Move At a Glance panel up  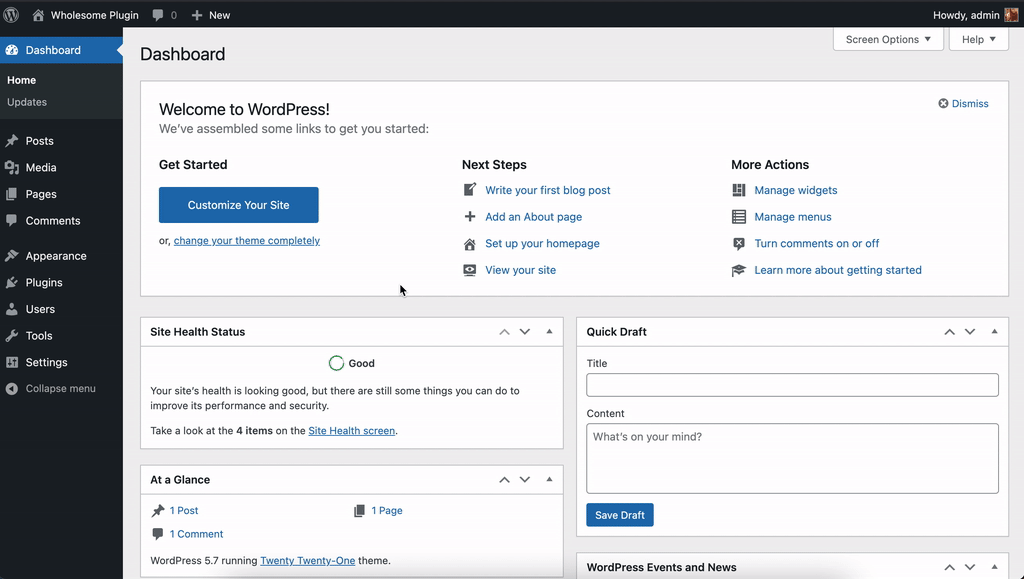coord(504,480)
